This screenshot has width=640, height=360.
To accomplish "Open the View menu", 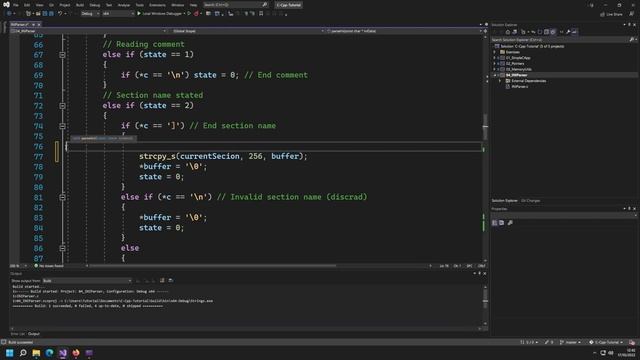I will (x=39, y=5).
